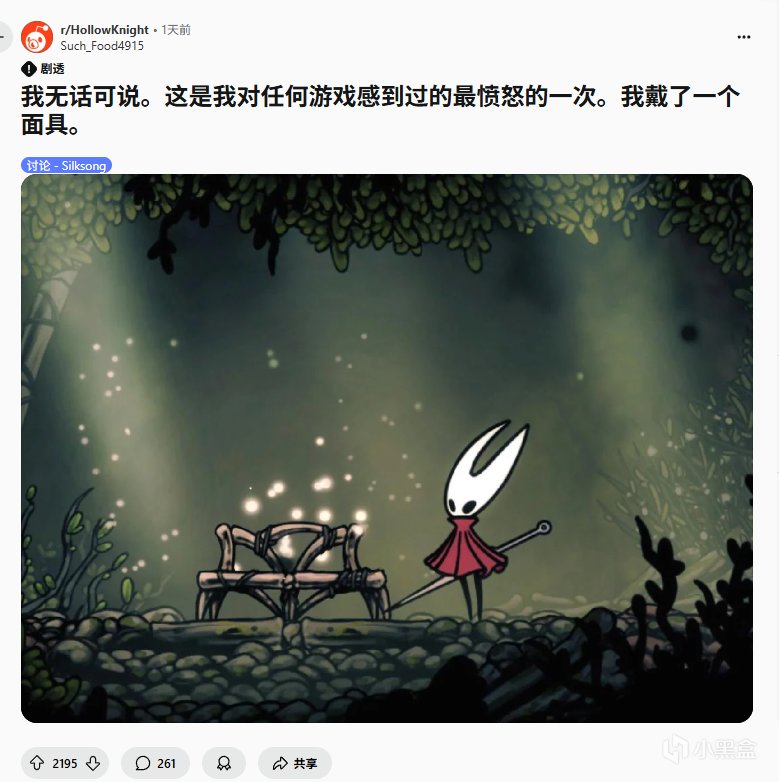This screenshot has width=779, height=782.
Task: Give an award using the award icon
Action: 224,763
